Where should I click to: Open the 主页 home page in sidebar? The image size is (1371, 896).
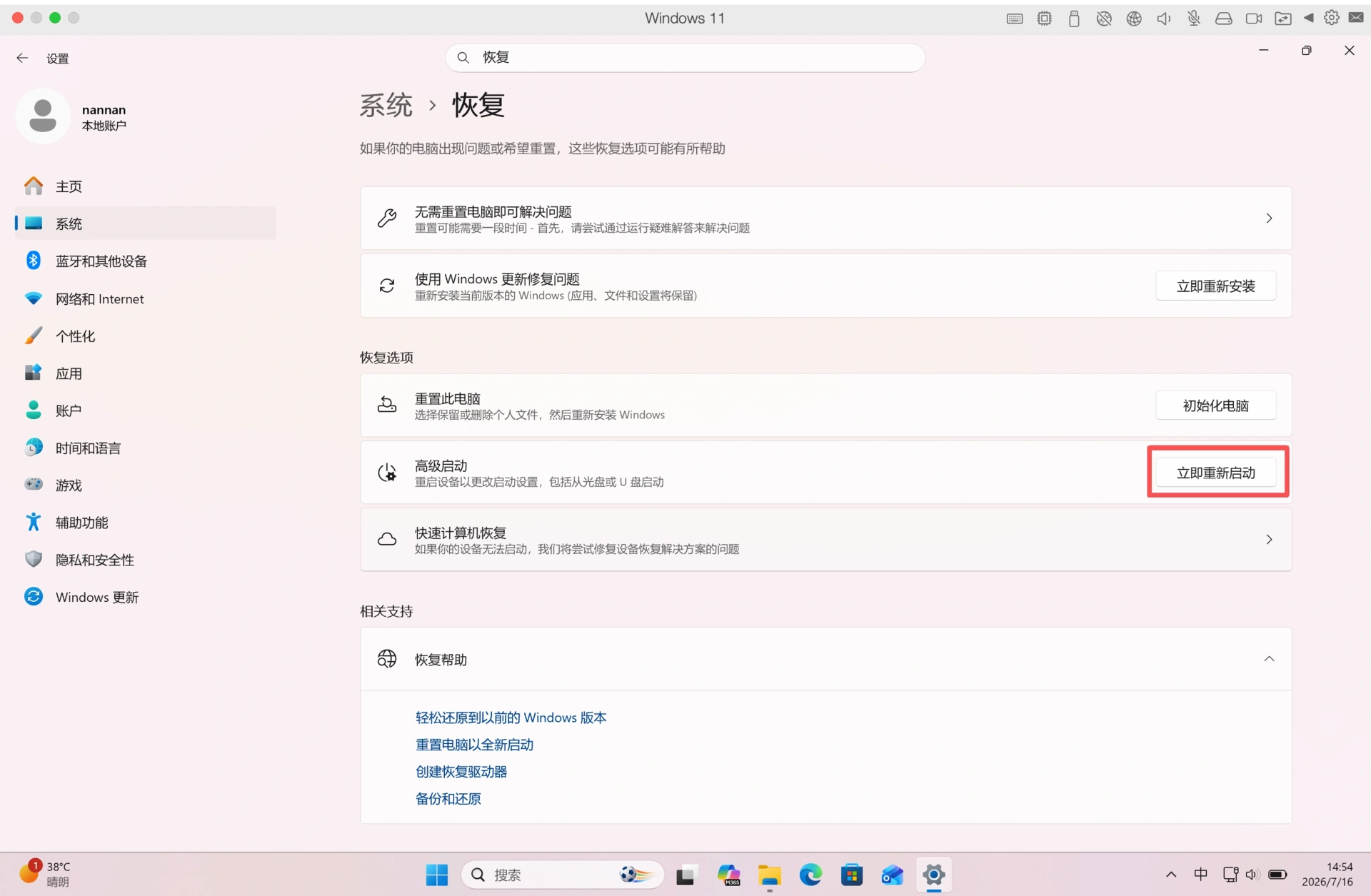tap(145, 186)
